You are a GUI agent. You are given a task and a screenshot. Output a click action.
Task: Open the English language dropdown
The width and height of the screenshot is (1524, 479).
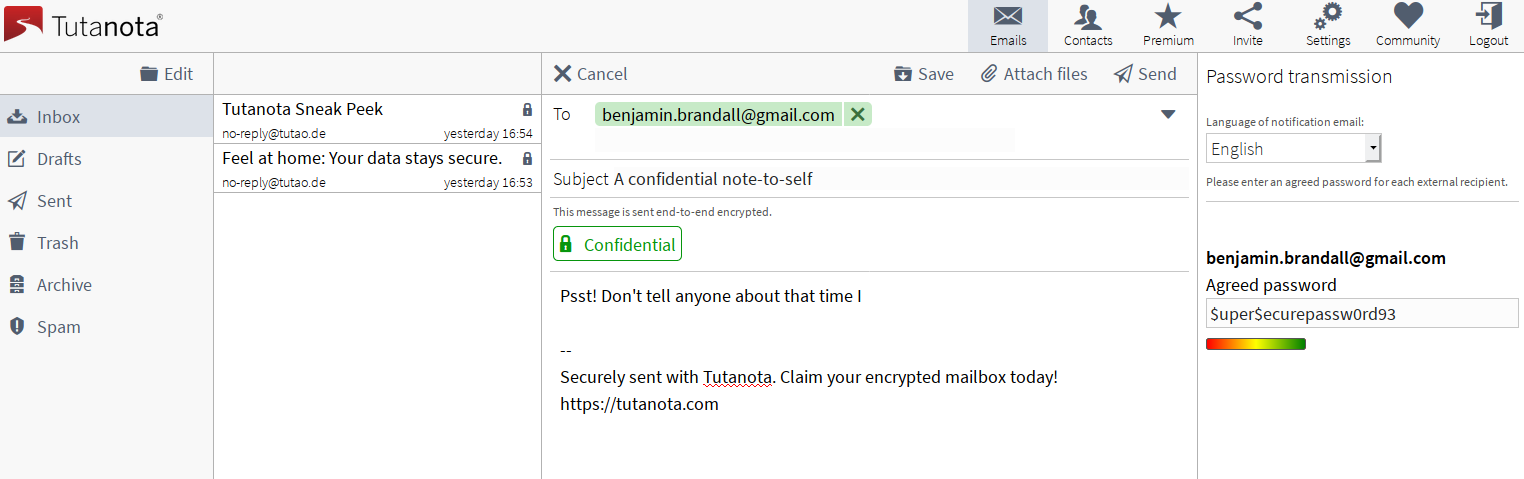point(1293,149)
